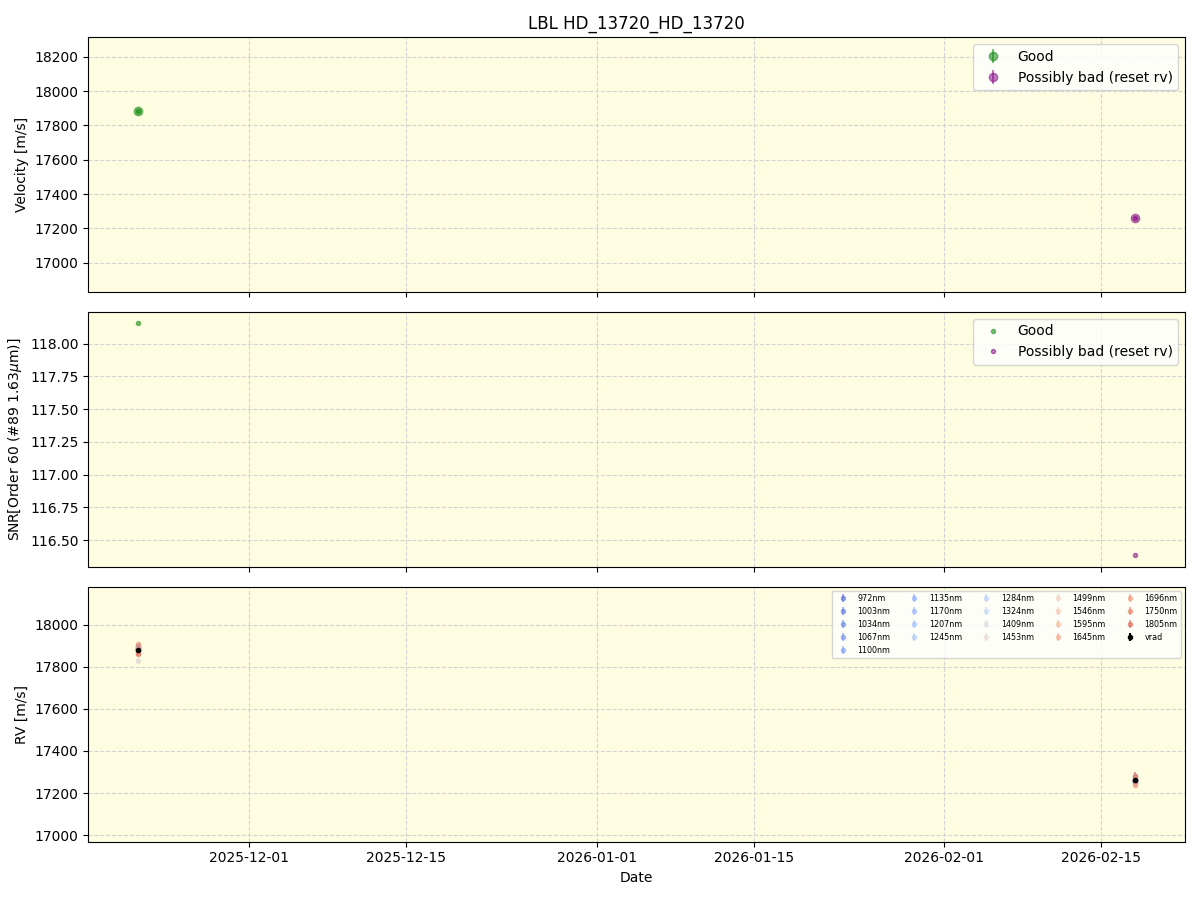Click the 1245nm wavelength marker

915,635
